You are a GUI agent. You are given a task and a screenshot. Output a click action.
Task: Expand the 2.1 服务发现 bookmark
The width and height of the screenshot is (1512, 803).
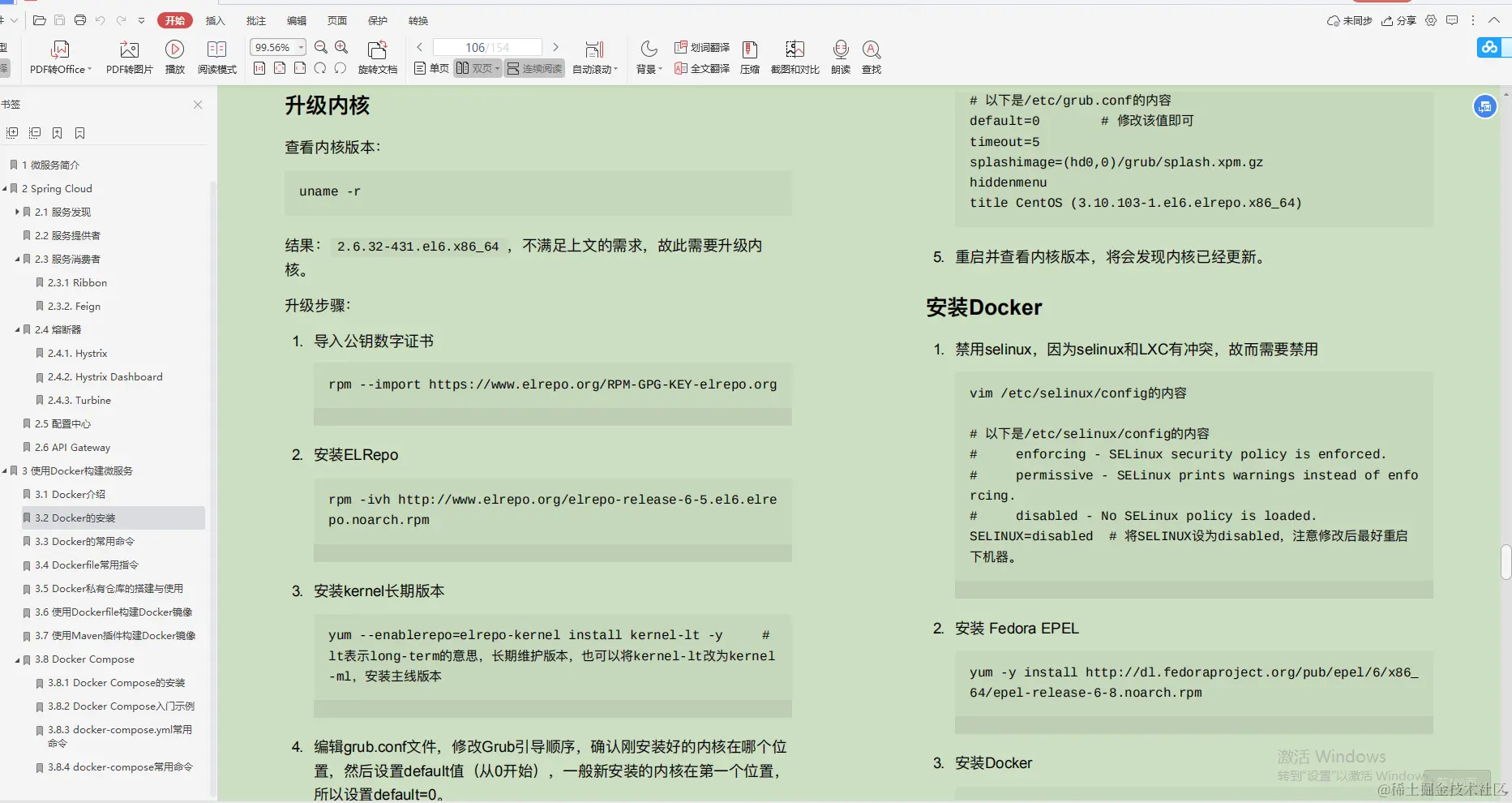tap(18, 212)
